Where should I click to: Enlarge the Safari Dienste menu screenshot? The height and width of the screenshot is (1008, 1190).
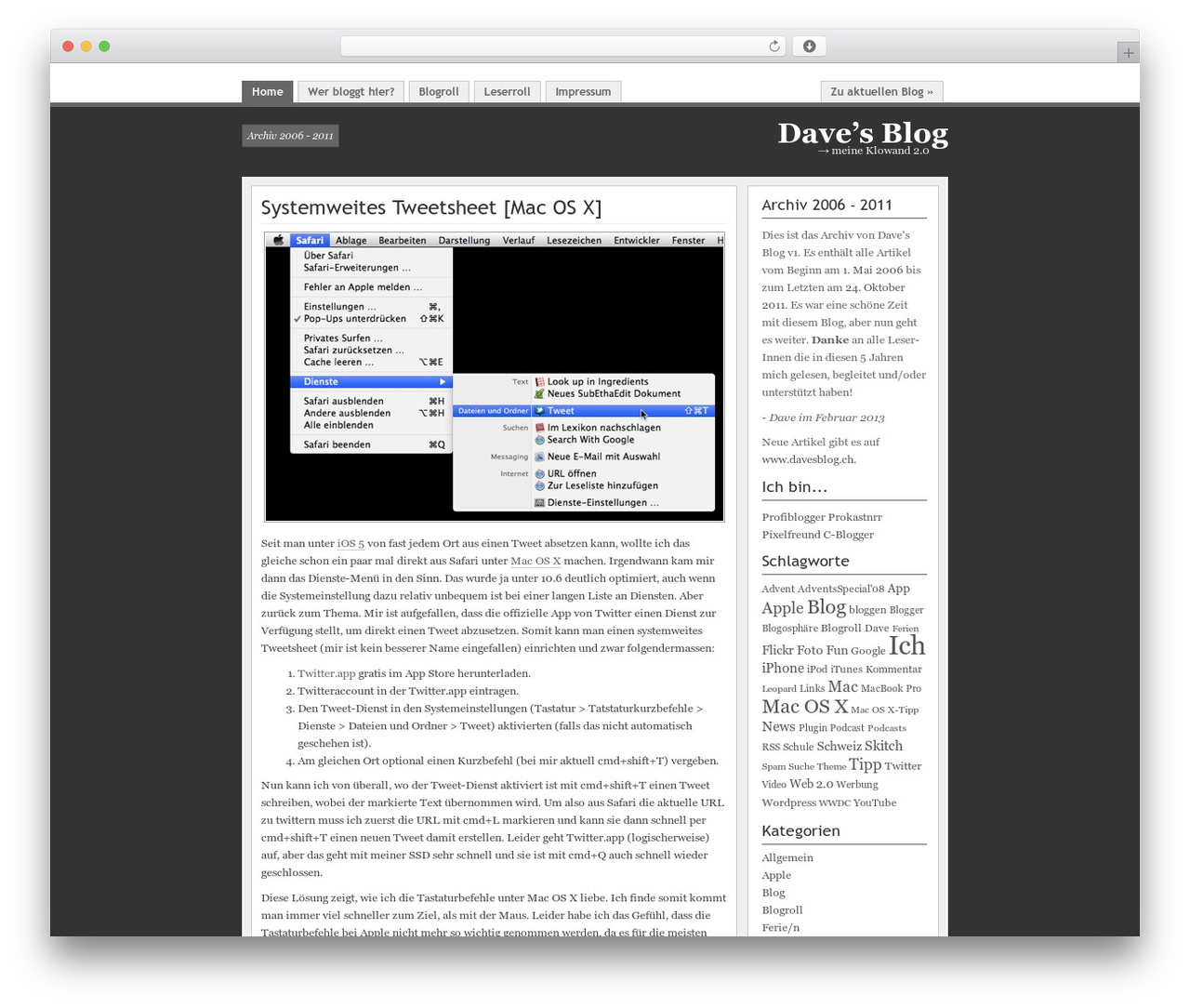(495, 377)
